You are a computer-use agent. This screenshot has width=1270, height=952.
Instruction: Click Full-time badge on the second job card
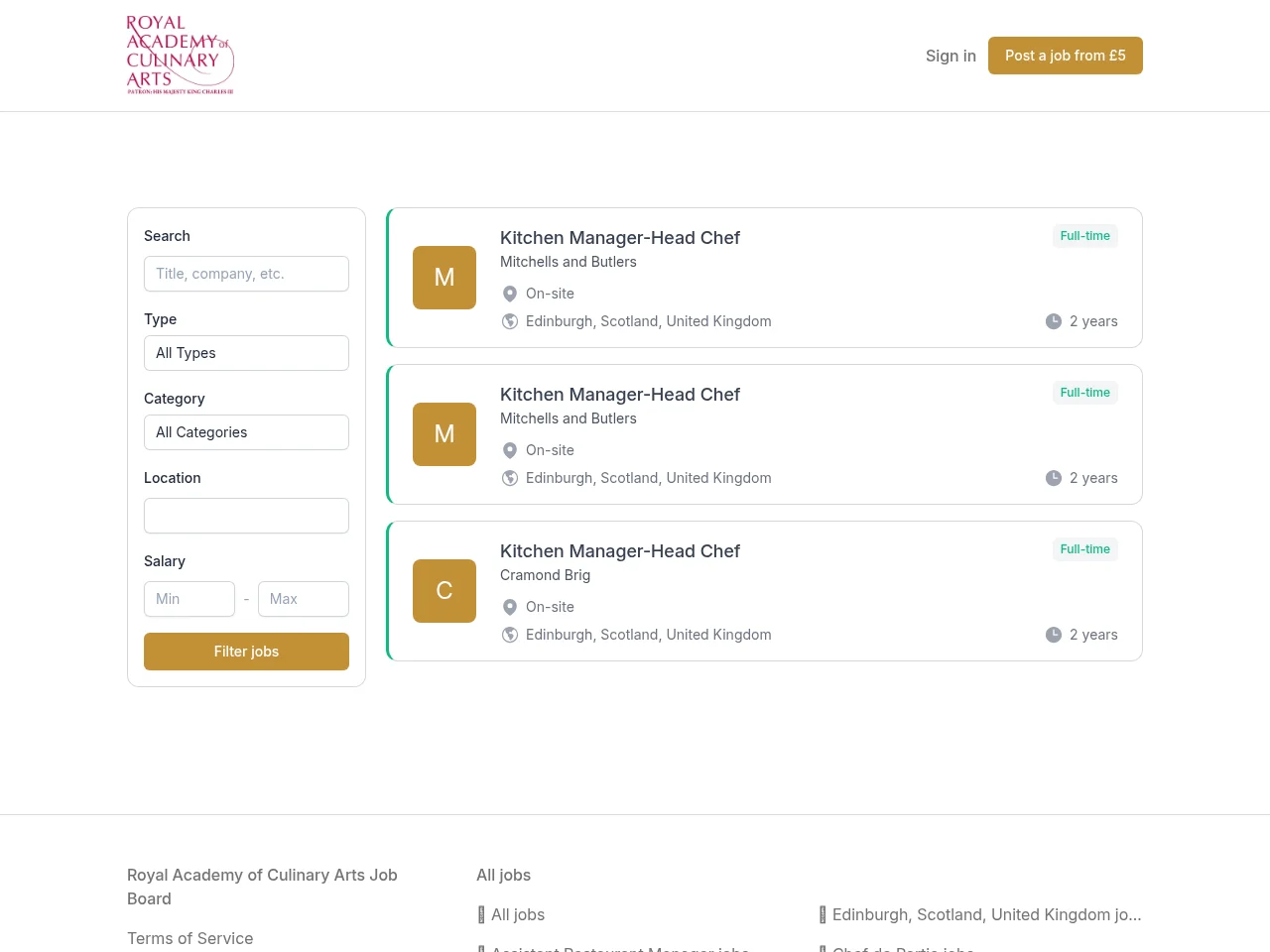[1085, 393]
